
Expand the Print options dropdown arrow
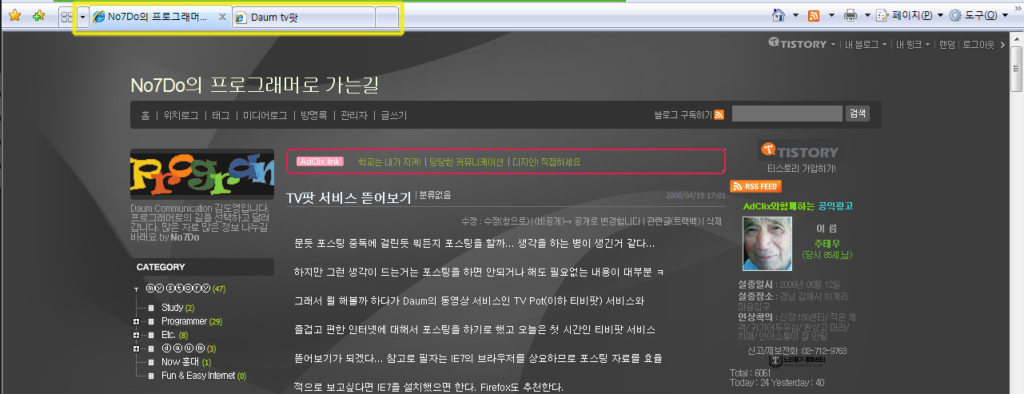pos(867,15)
